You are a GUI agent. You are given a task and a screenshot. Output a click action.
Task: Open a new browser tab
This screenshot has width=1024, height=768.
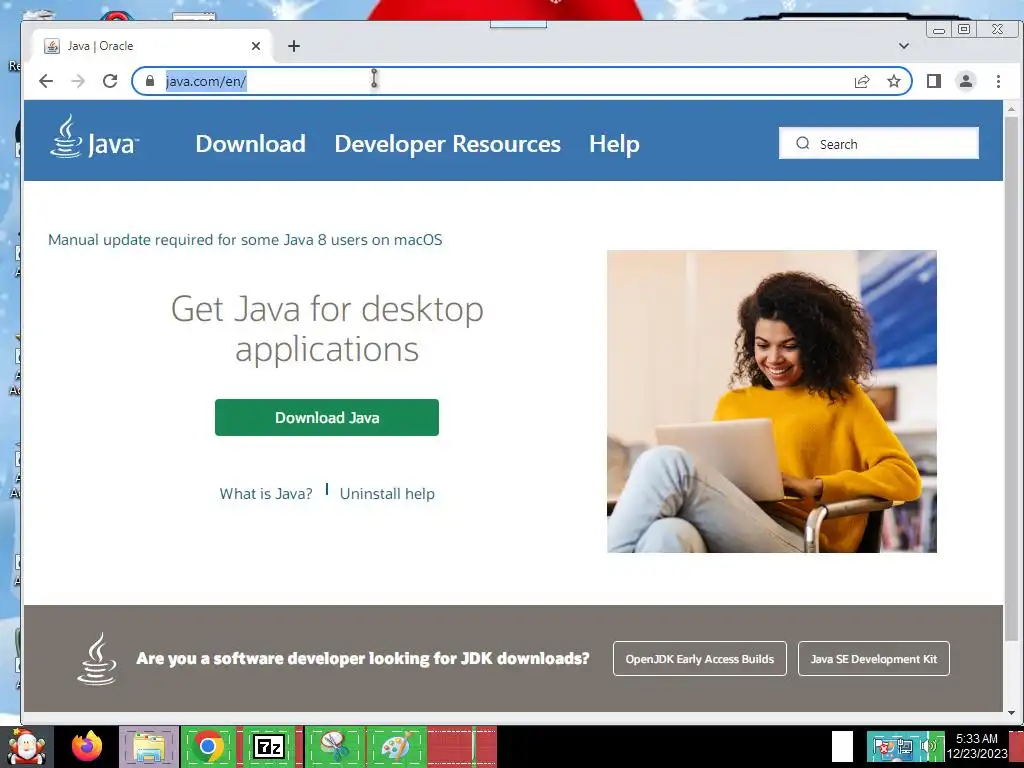click(x=294, y=46)
